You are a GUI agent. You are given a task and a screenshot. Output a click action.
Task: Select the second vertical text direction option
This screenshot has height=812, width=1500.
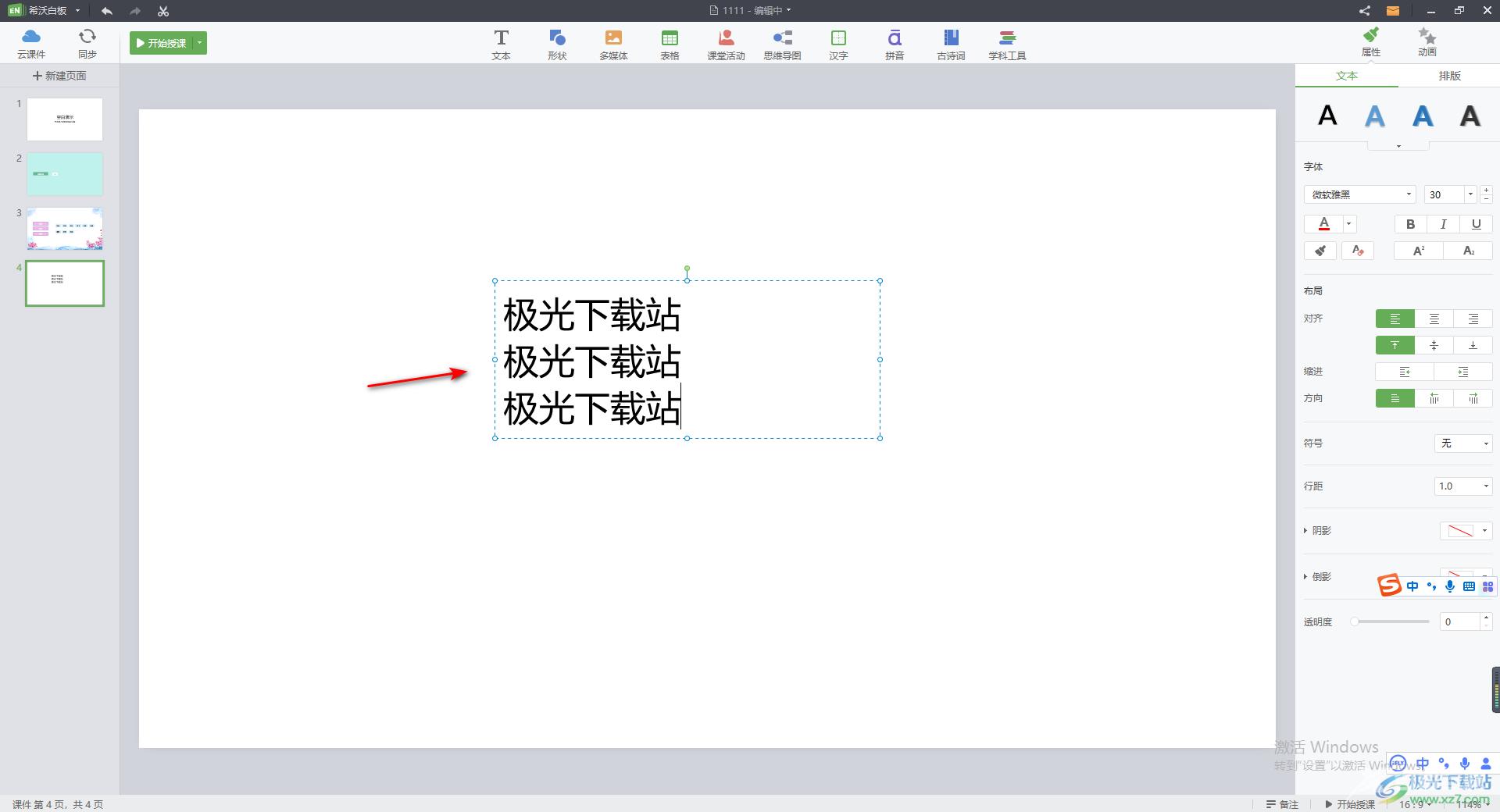point(1434,398)
